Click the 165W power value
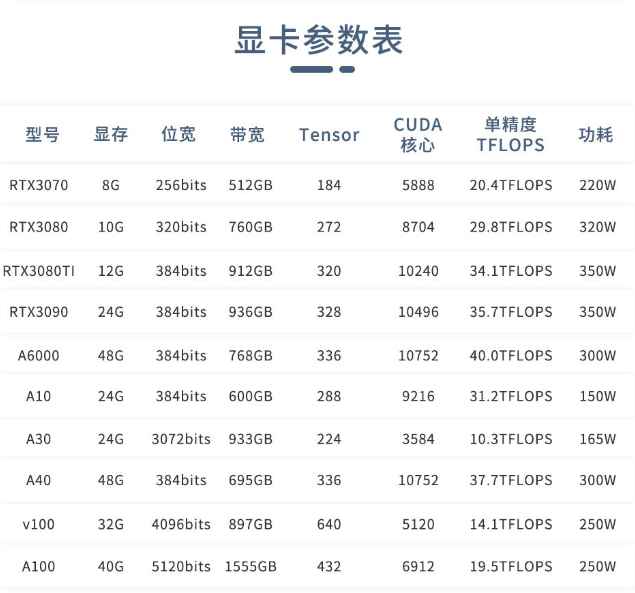635x593 pixels. coord(597,439)
